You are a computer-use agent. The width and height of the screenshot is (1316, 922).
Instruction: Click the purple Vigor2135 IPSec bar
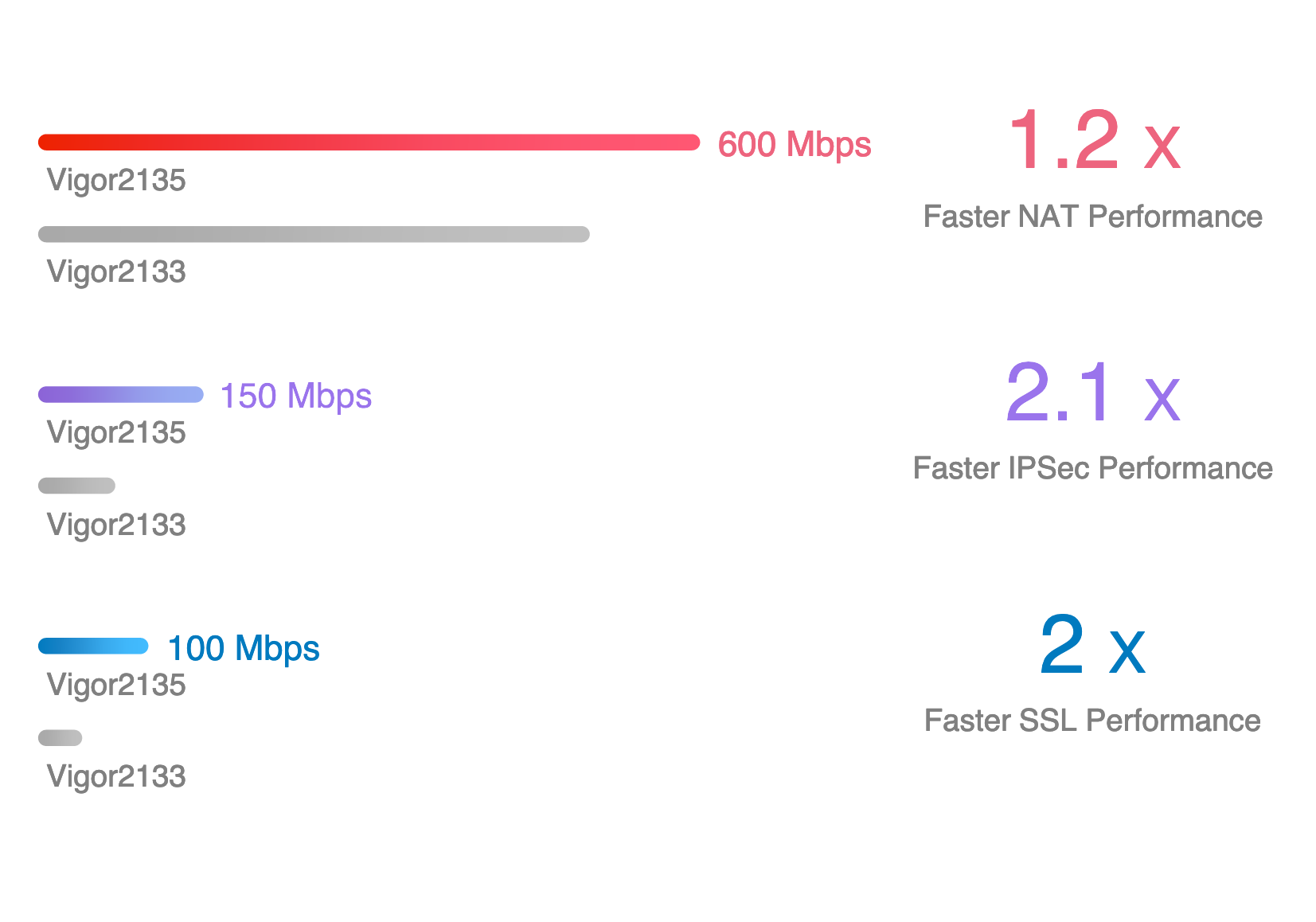(x=121, y=395)
